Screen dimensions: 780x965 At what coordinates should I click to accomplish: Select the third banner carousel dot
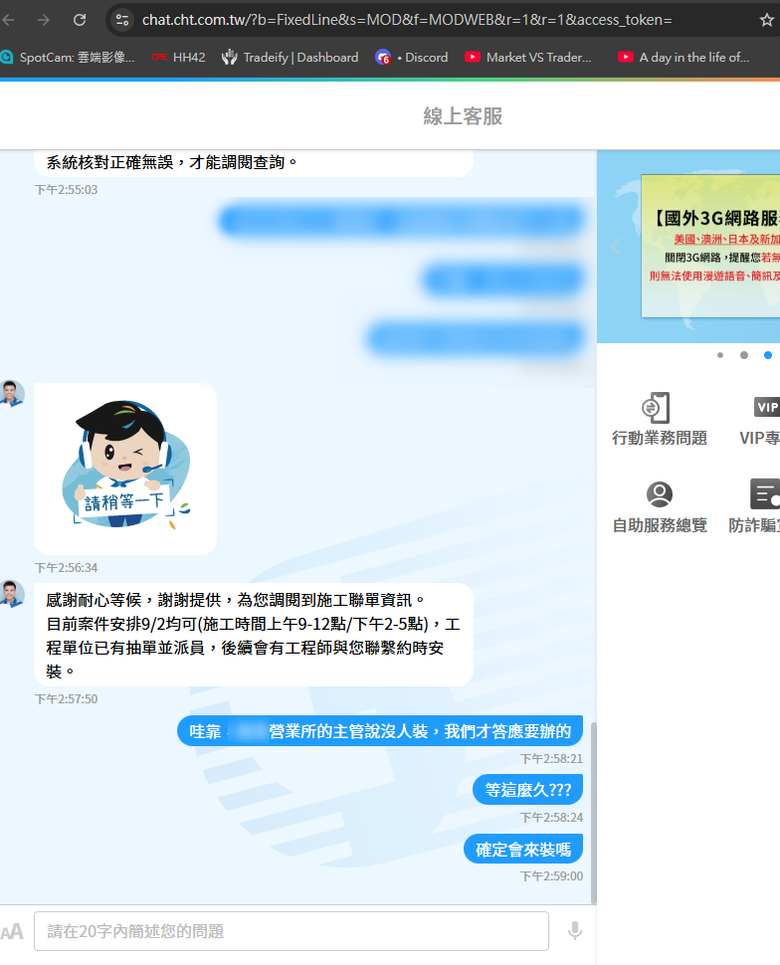point(768,355)
